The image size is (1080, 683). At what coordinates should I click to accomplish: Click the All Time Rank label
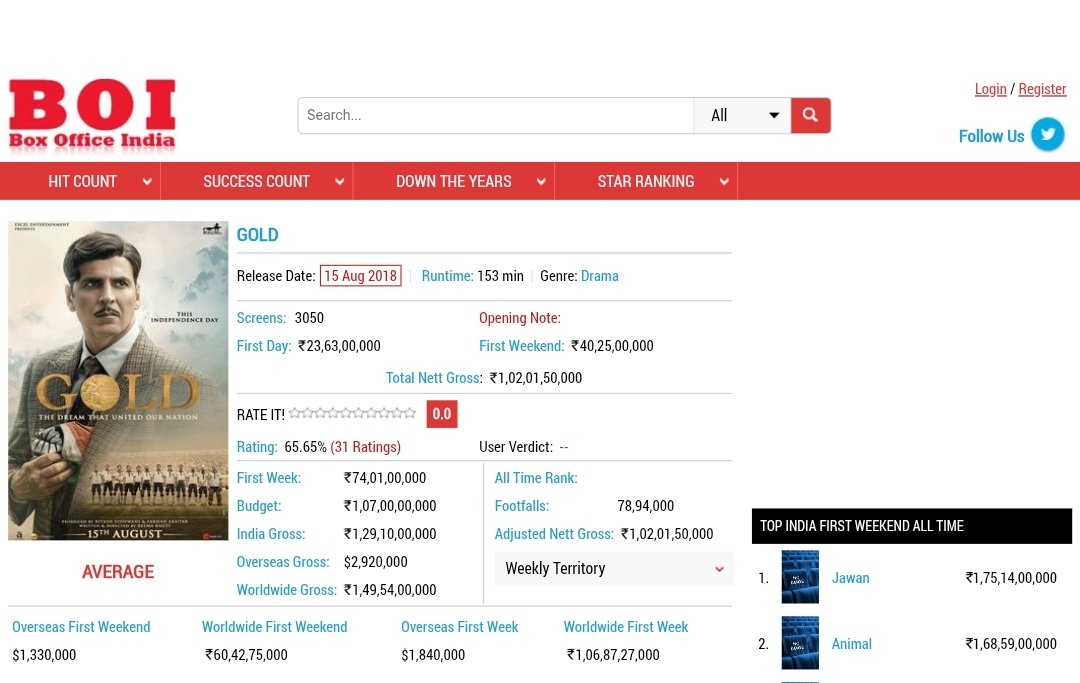tap(536, 478)
